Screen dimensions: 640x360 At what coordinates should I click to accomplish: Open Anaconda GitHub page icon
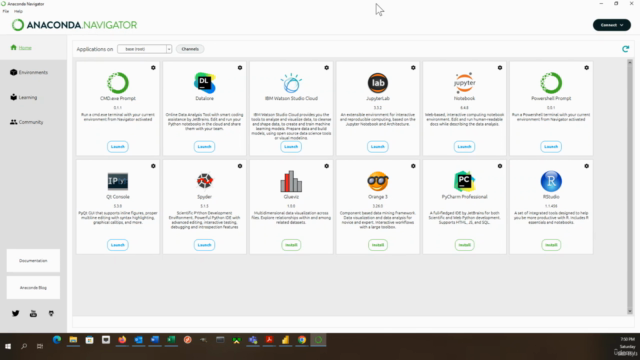point(51,313)
